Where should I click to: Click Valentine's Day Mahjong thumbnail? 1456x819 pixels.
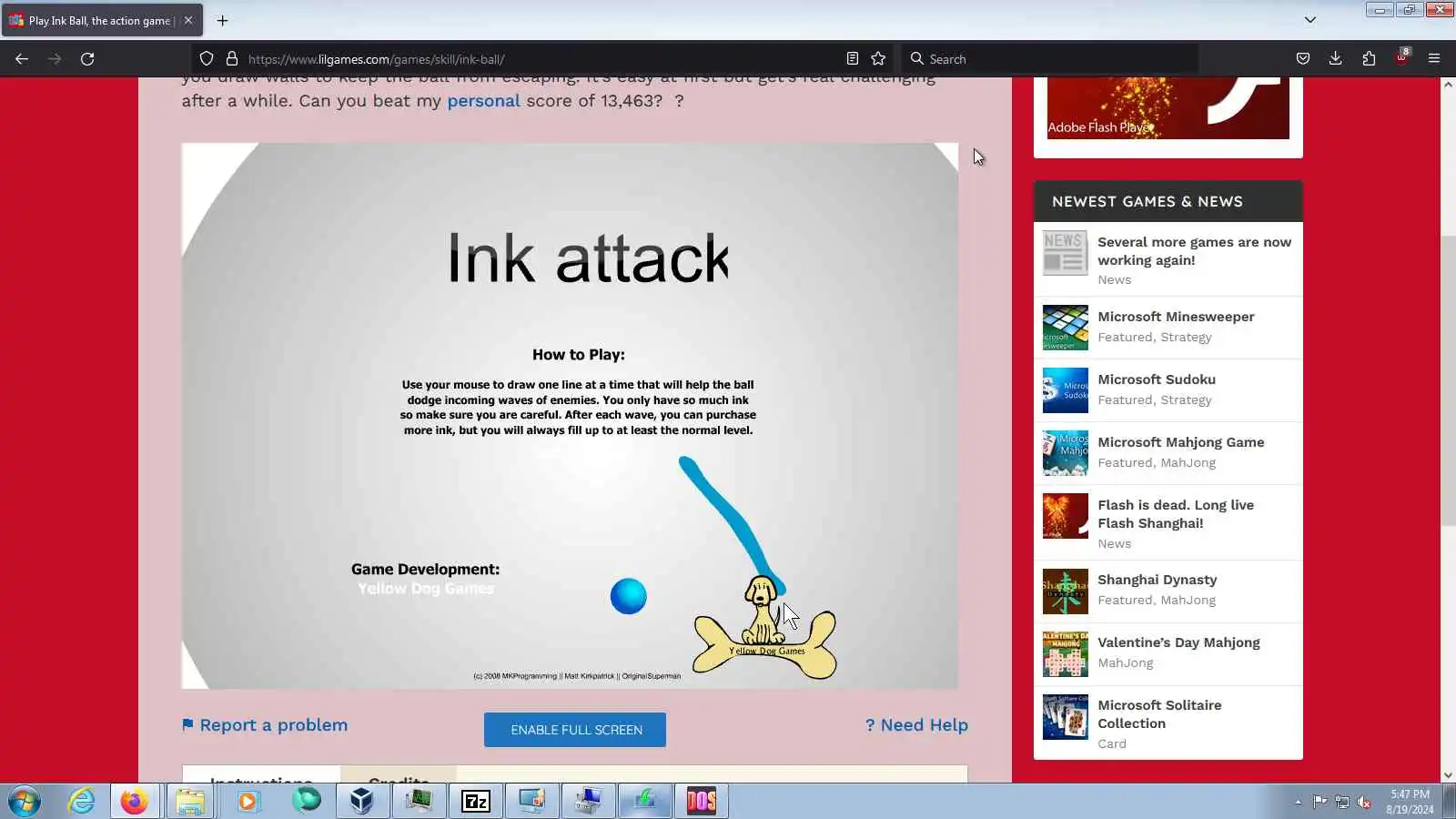point(1065,654)
